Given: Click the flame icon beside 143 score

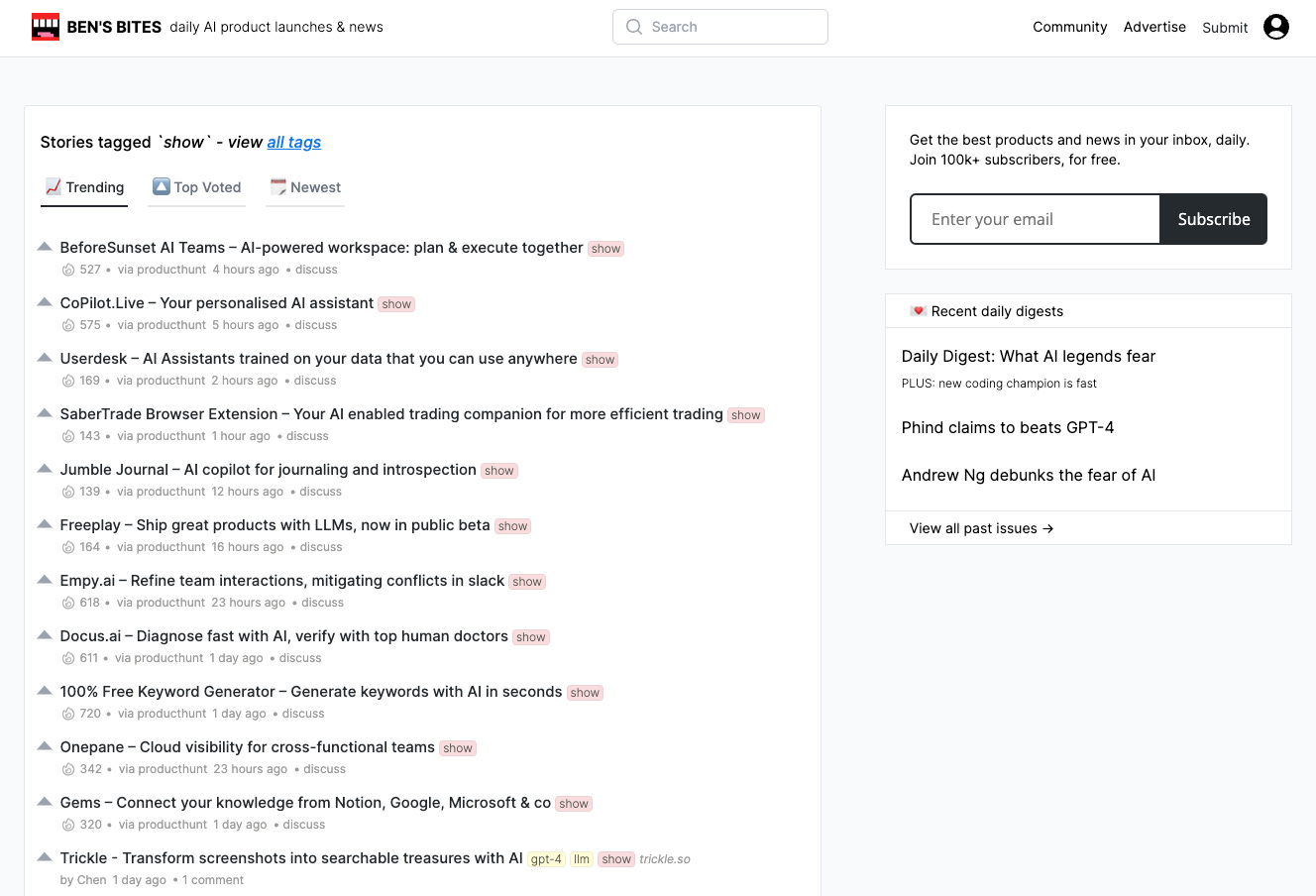Looking at the screenshot, I should 68,436.
